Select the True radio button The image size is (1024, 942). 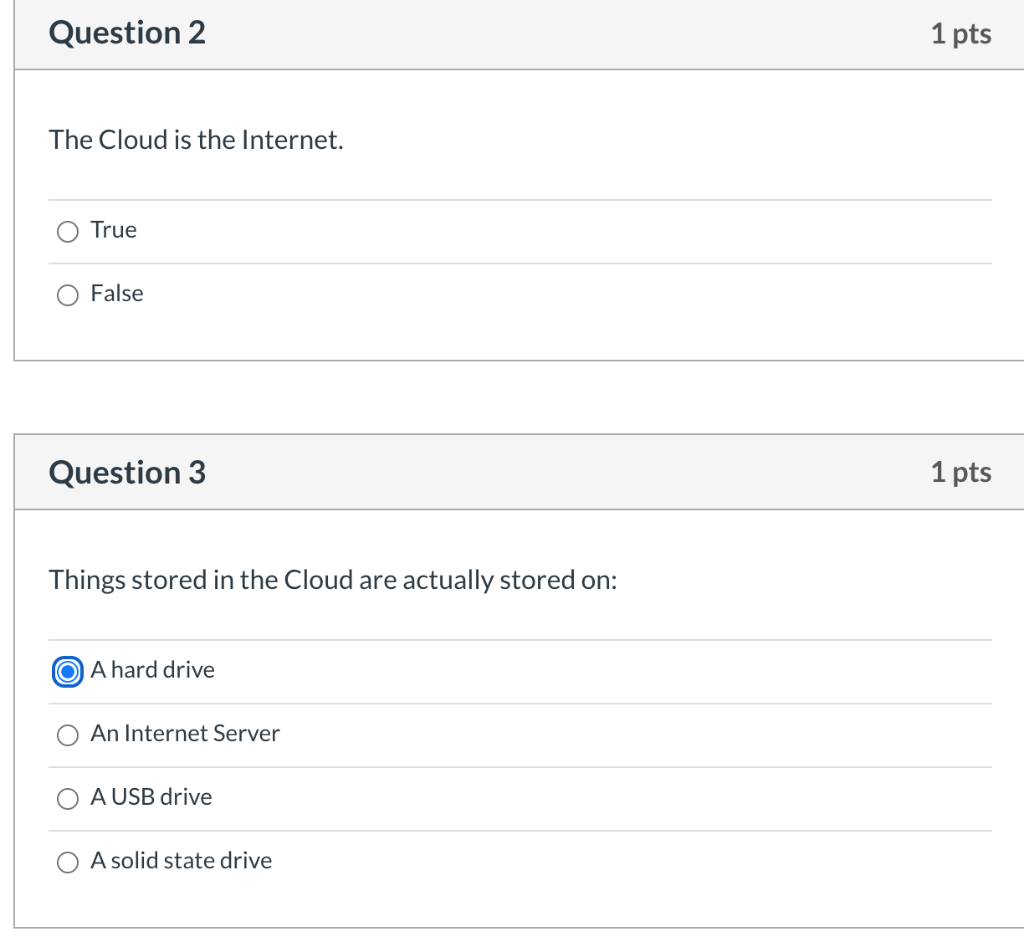pyautogui.click(x=68, y=232)
